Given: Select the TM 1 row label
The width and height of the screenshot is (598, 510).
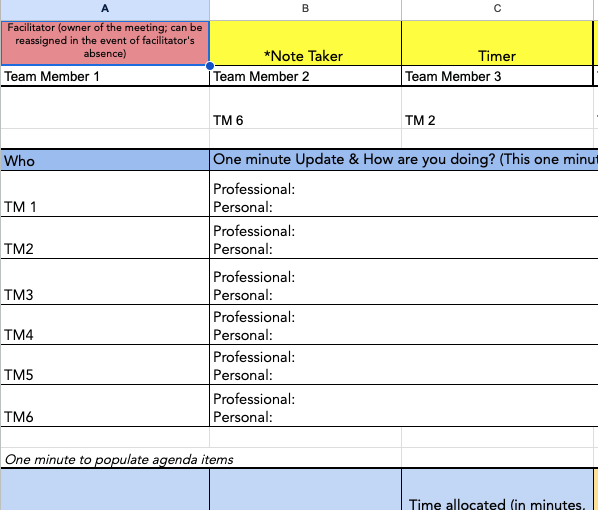Looking at the screenshot, I should [x=105, y=194].
